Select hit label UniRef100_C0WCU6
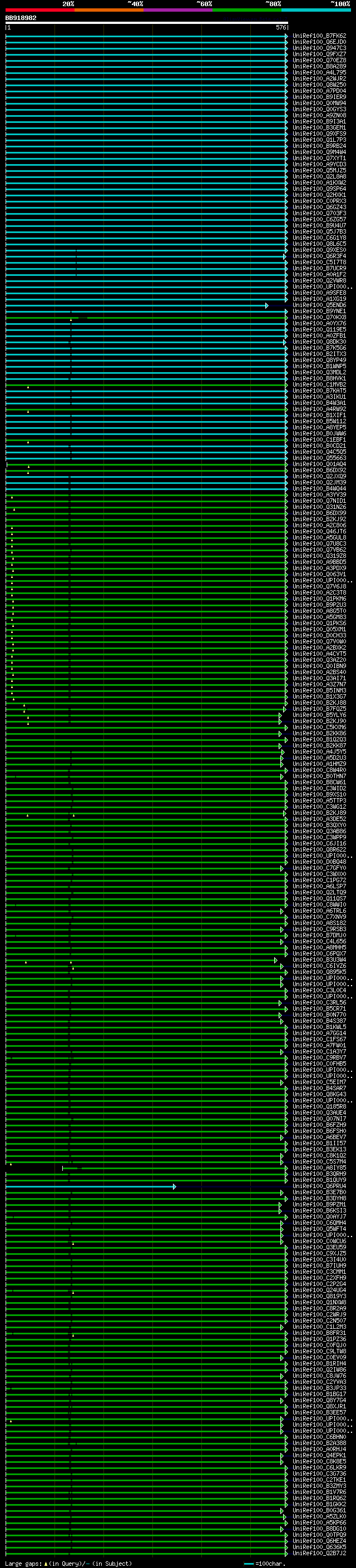 click(x=319, y=1240)
